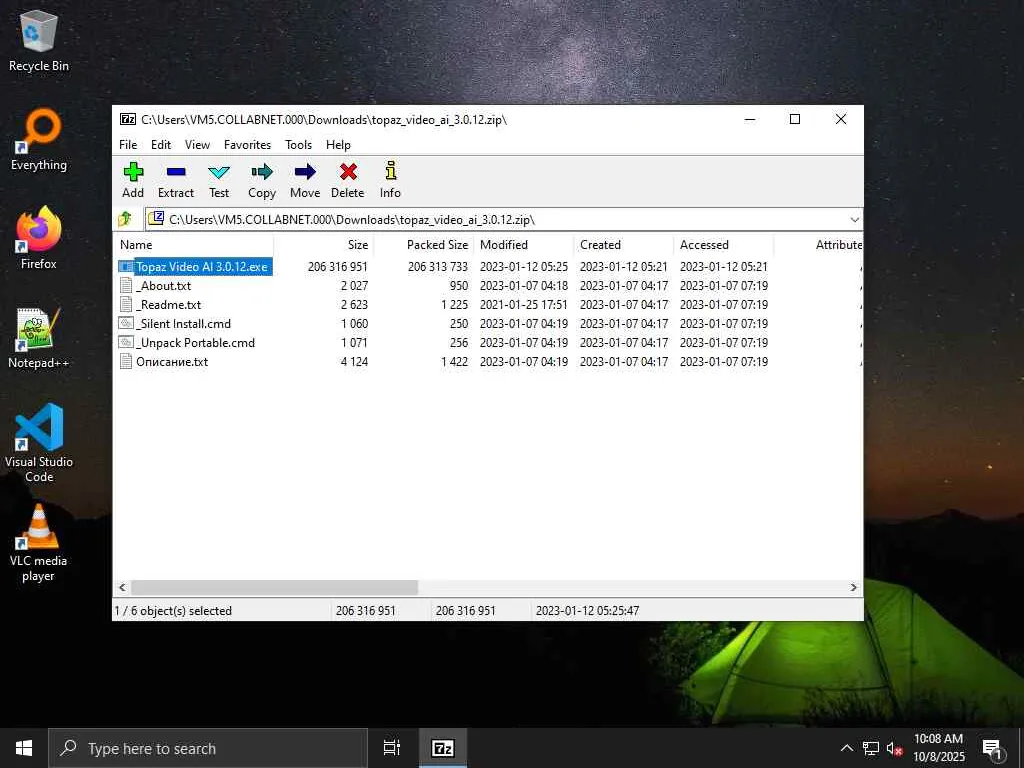
Task: Extract files with the blue minus icon
Action: tap(176, 172)
